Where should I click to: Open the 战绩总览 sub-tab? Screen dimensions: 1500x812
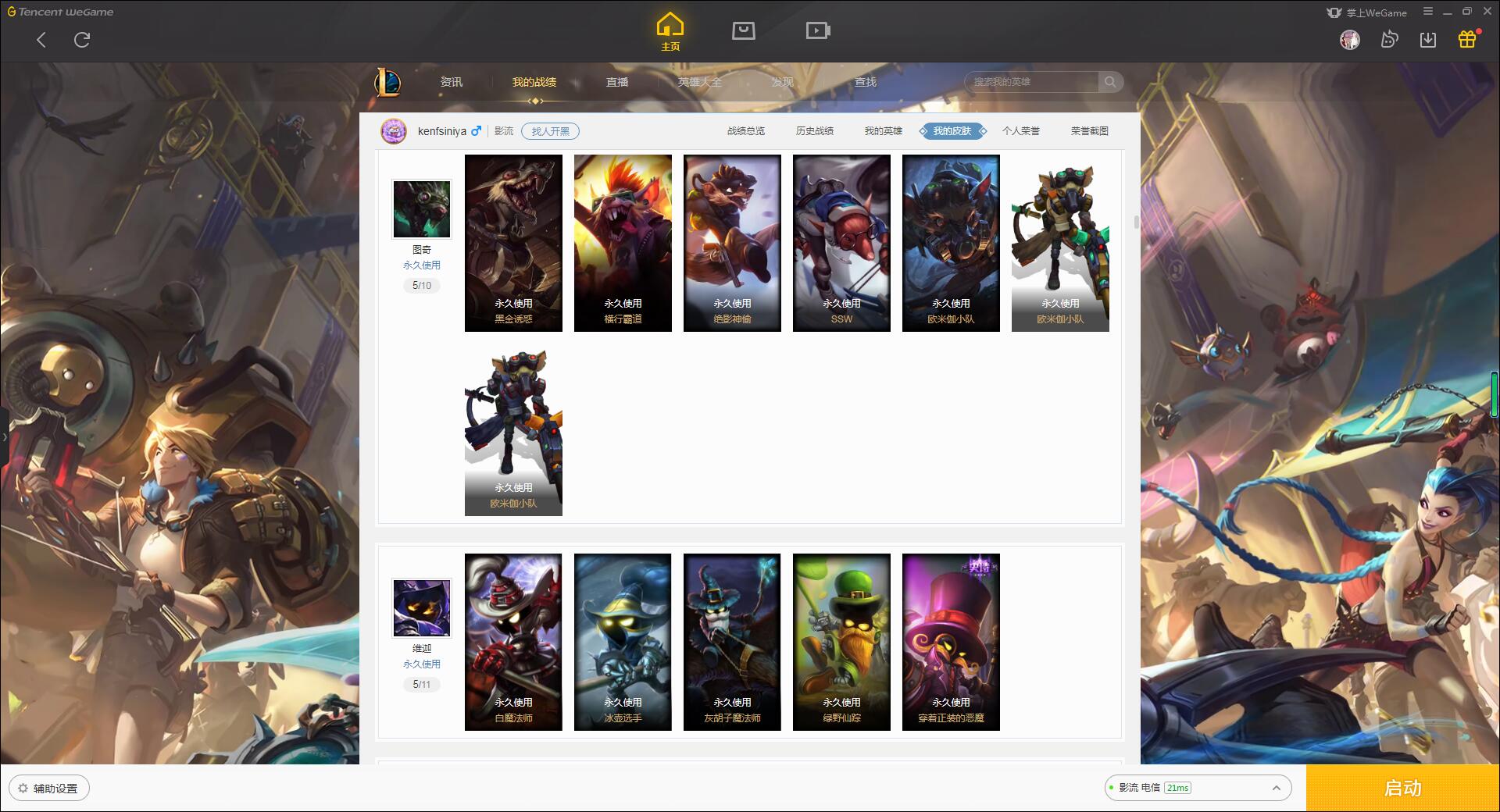point(746,131)
